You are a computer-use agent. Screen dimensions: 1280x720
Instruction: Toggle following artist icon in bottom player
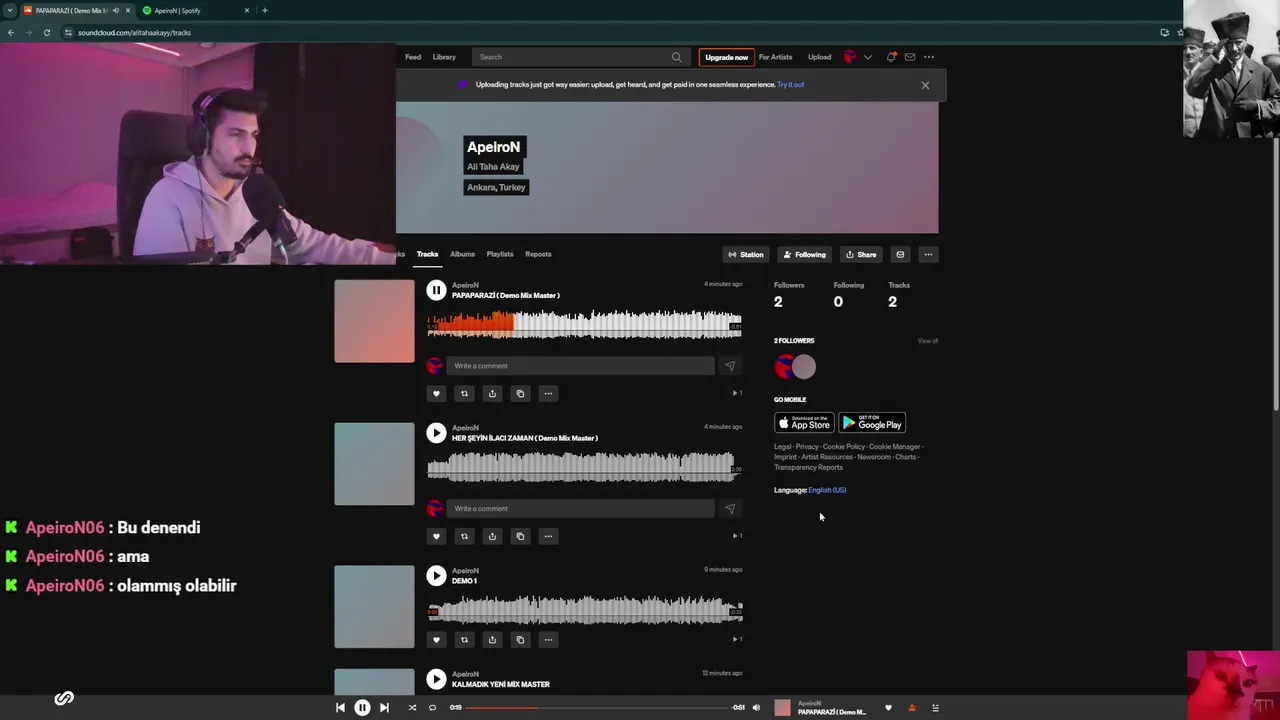(911, 708)
